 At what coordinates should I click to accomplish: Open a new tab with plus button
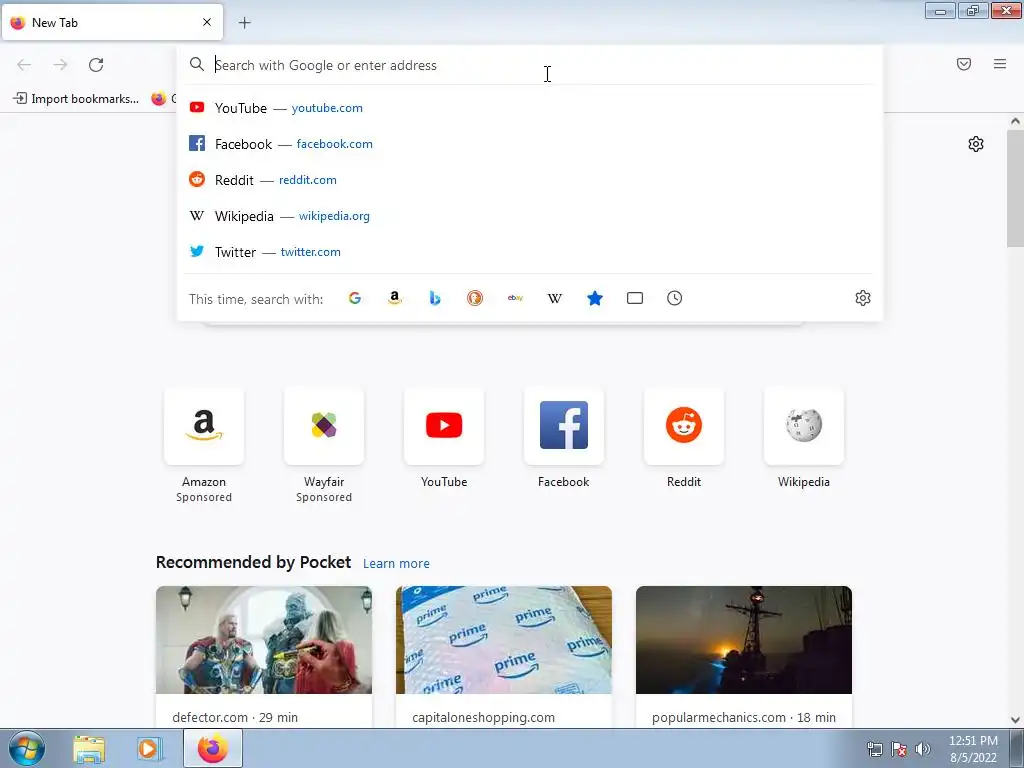pyautogui.click(x=244, y=23)
